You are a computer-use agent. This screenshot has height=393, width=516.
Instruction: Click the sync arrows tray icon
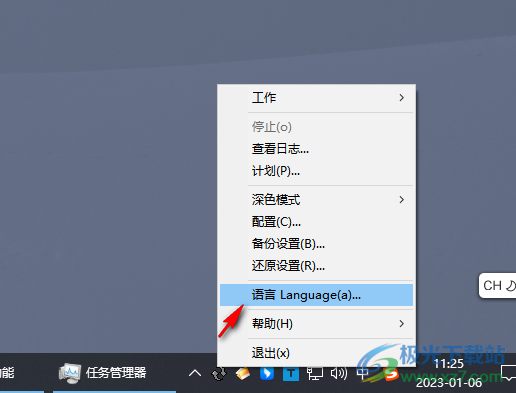coord(219,374)
